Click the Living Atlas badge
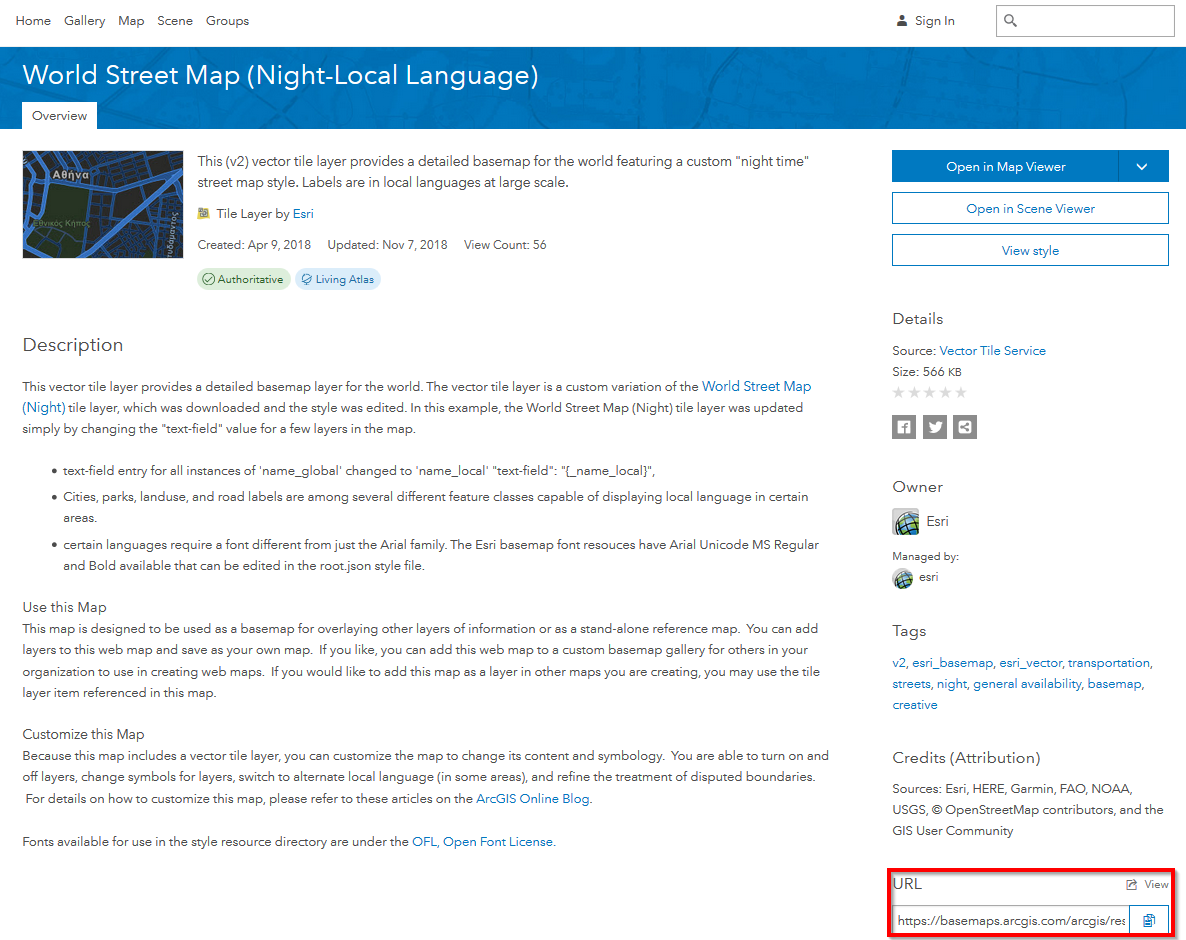Viewport: 1186px width, 940px height. click(337, 279)
